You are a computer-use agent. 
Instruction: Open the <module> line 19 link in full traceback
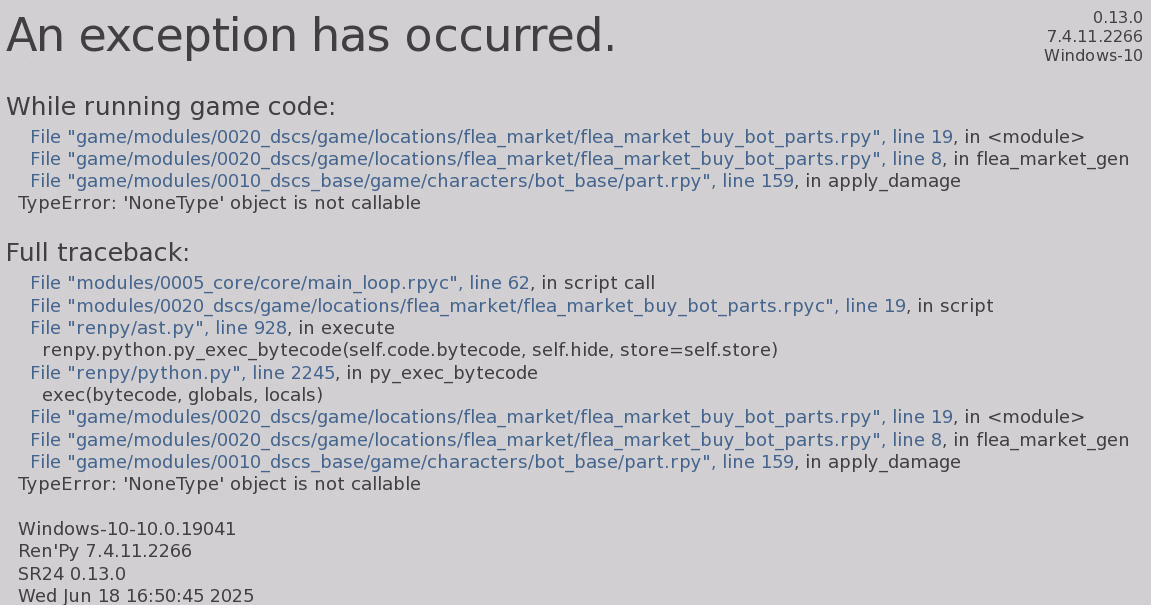click(490, 417)
